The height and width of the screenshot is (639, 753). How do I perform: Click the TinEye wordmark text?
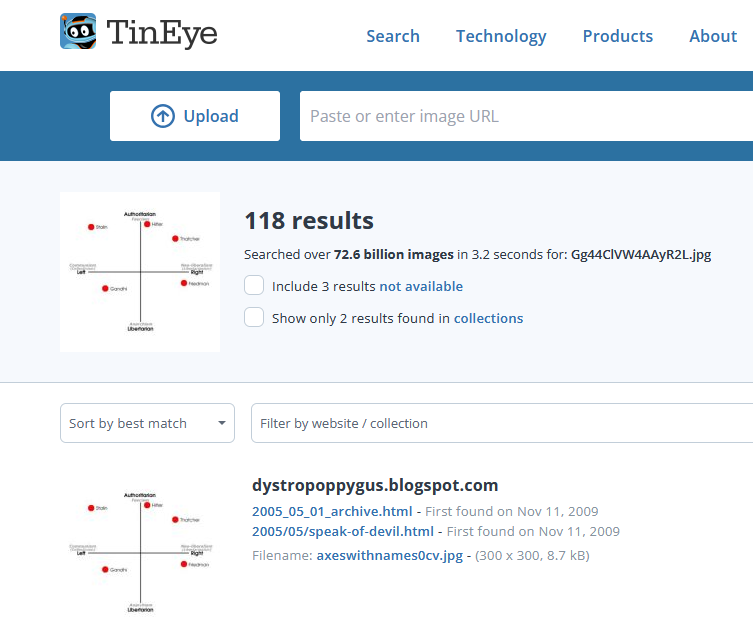tap(162, 32)
